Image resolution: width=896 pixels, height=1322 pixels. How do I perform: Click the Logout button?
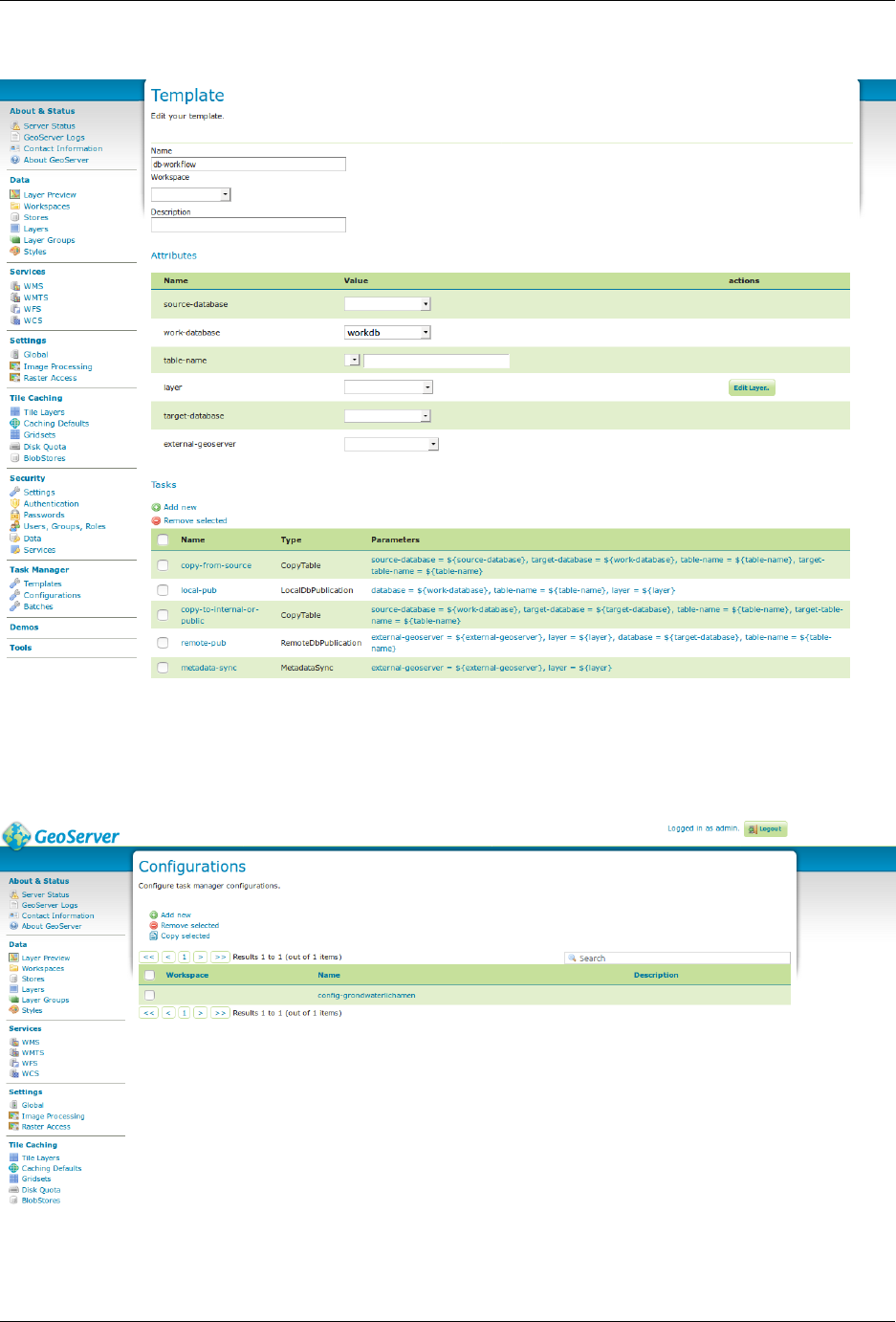point(766,829)
